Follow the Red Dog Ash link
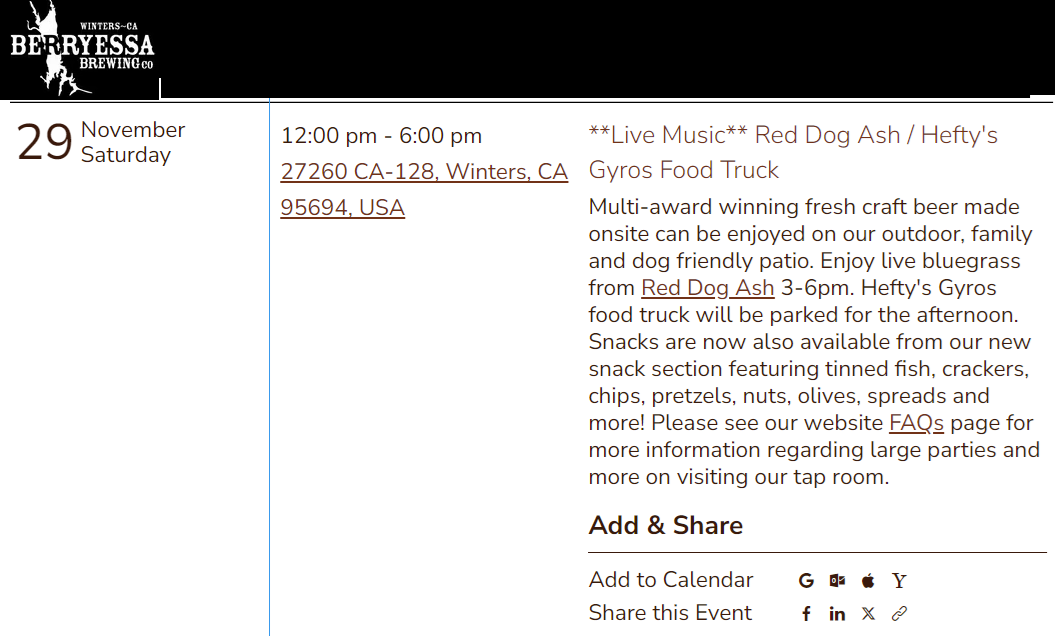The width and height of the screenshot is (1055, 639). point(707,288)
